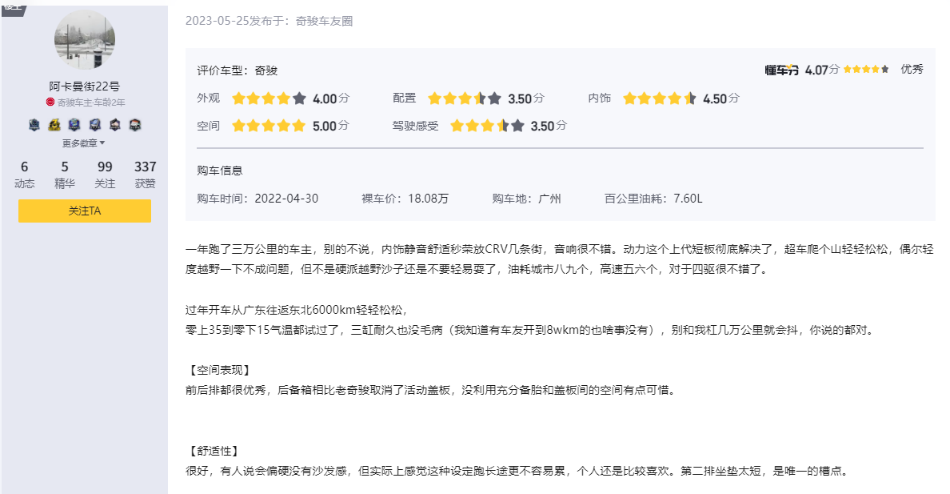950x494 pixels.
Task: Expand the 更多徽章 dropdown
Action: (84, 143)
